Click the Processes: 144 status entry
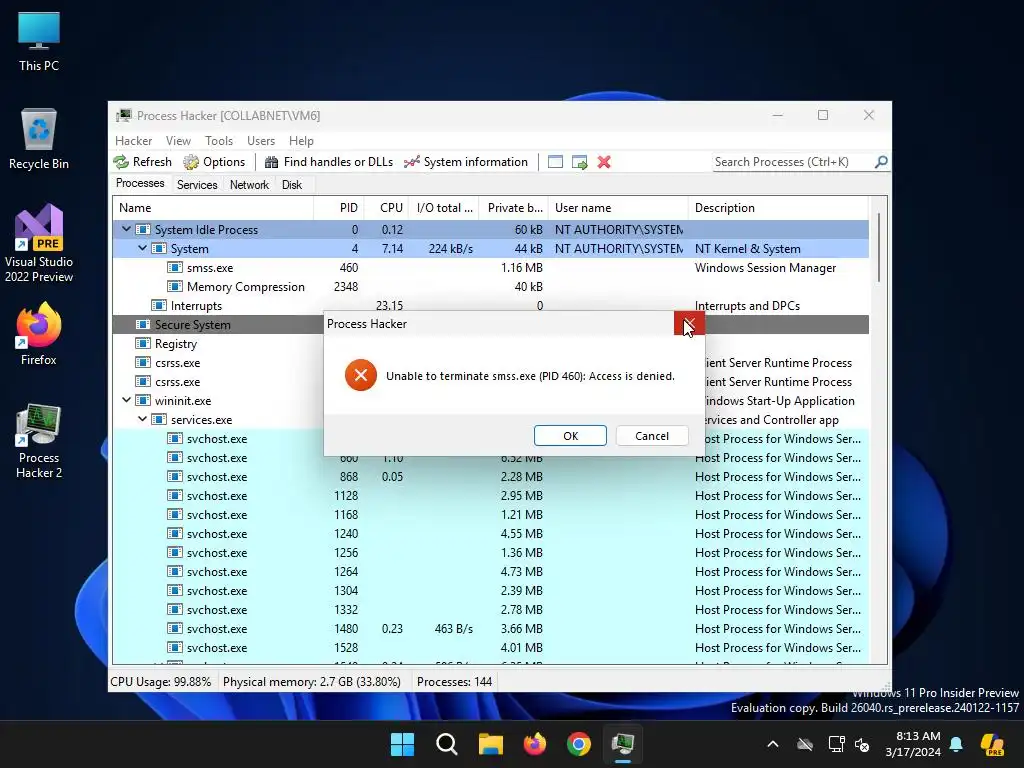Screen dimensions: 1024x768 click(455, 682)
